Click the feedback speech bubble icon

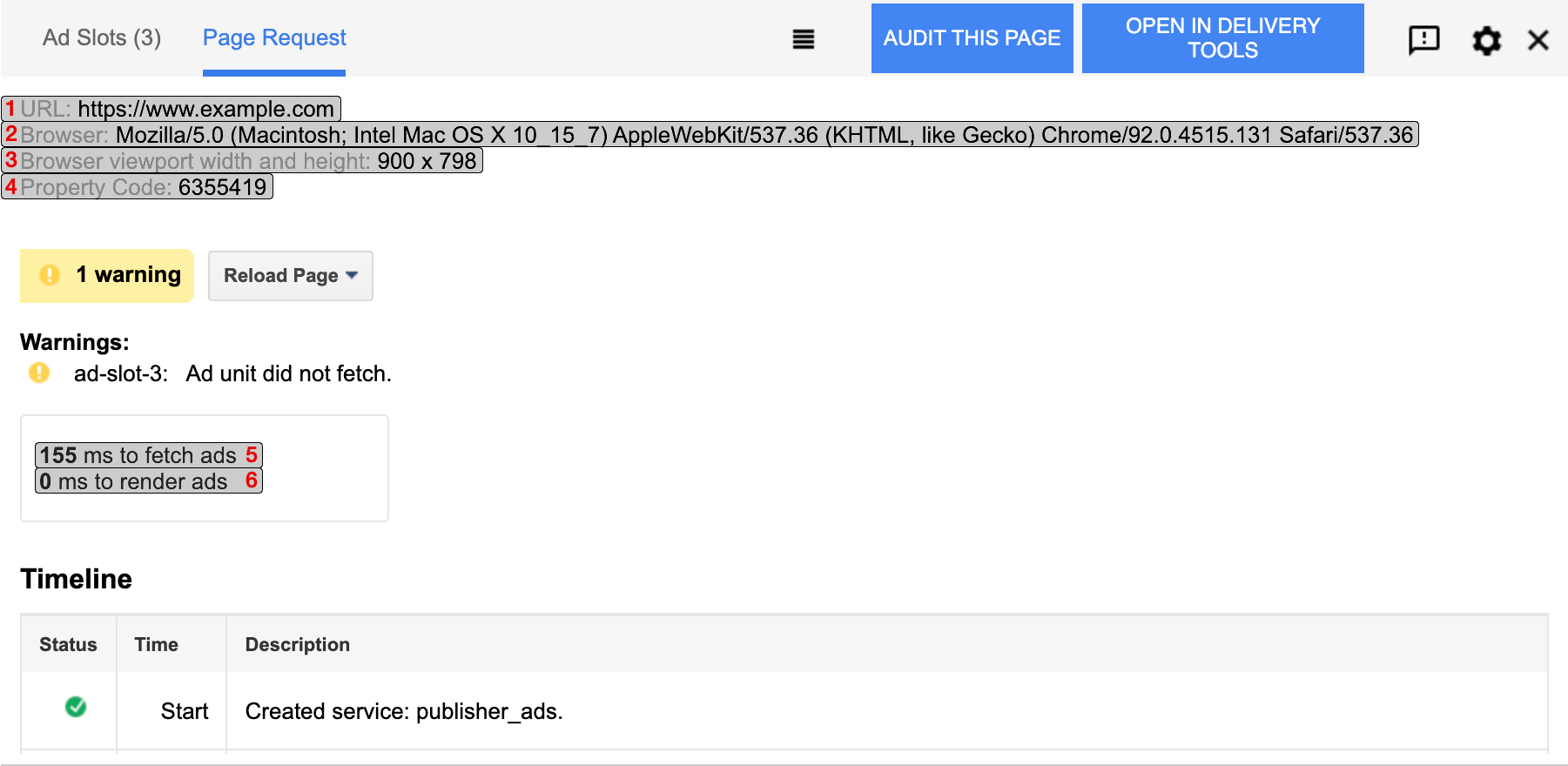point(1423,39)
